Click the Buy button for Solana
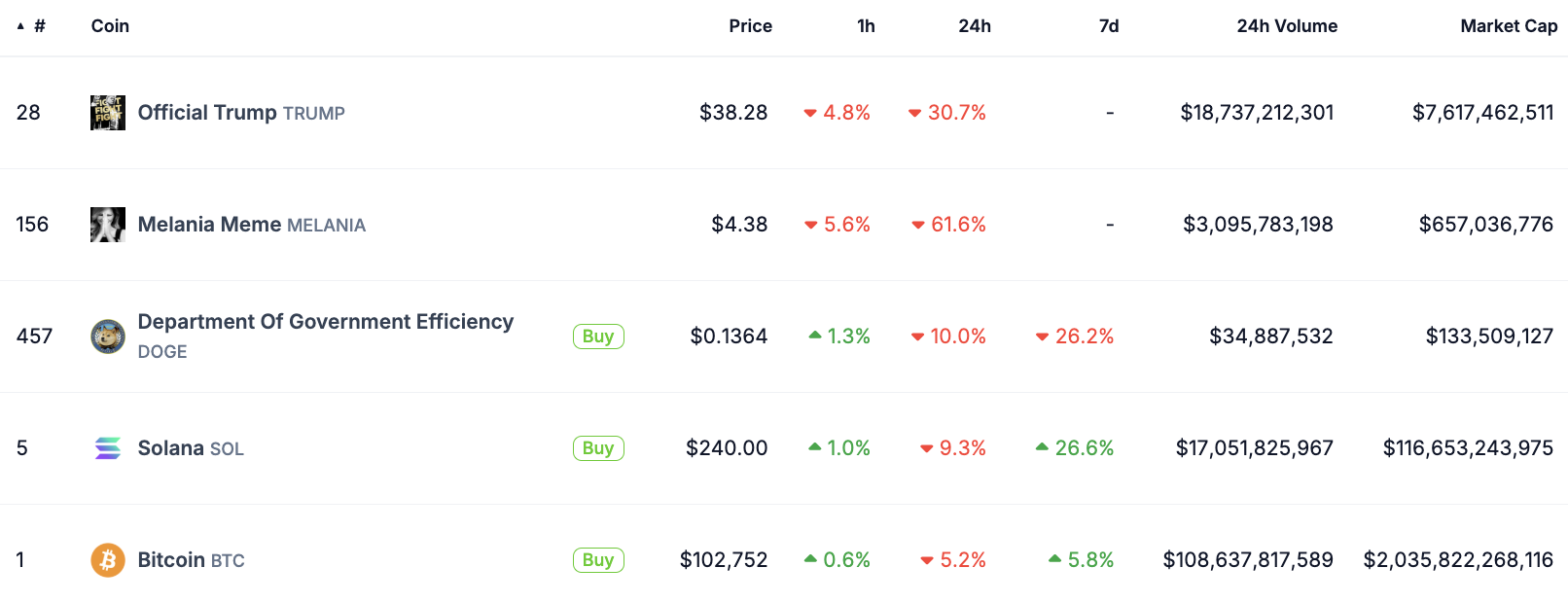This screenshot has width=1568, height=603. click(597, 447)
